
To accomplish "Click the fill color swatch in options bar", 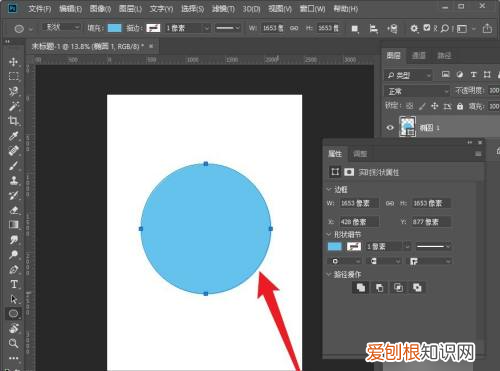I will (x=115, y=28).
